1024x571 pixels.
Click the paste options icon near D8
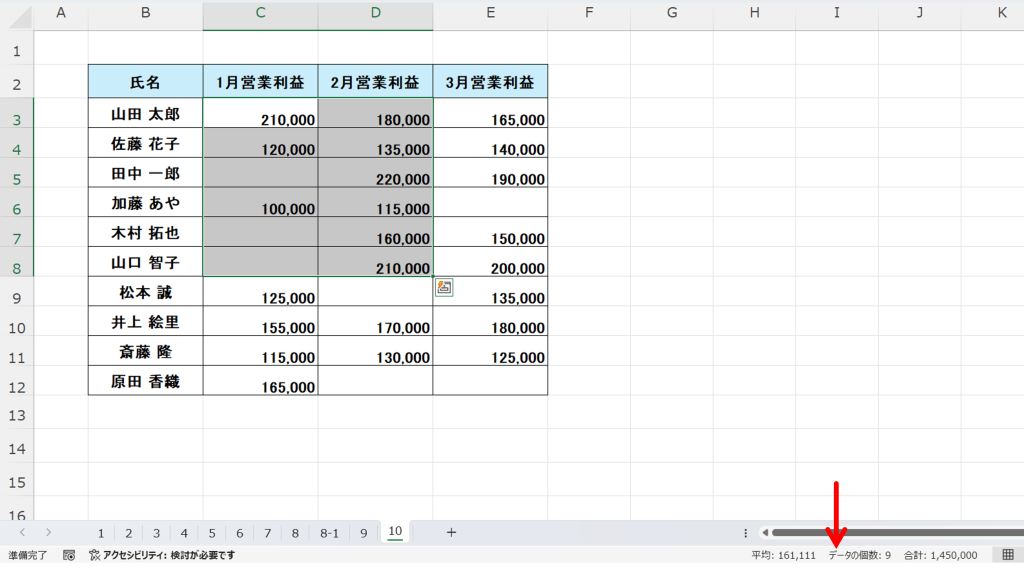click(444, 288)
